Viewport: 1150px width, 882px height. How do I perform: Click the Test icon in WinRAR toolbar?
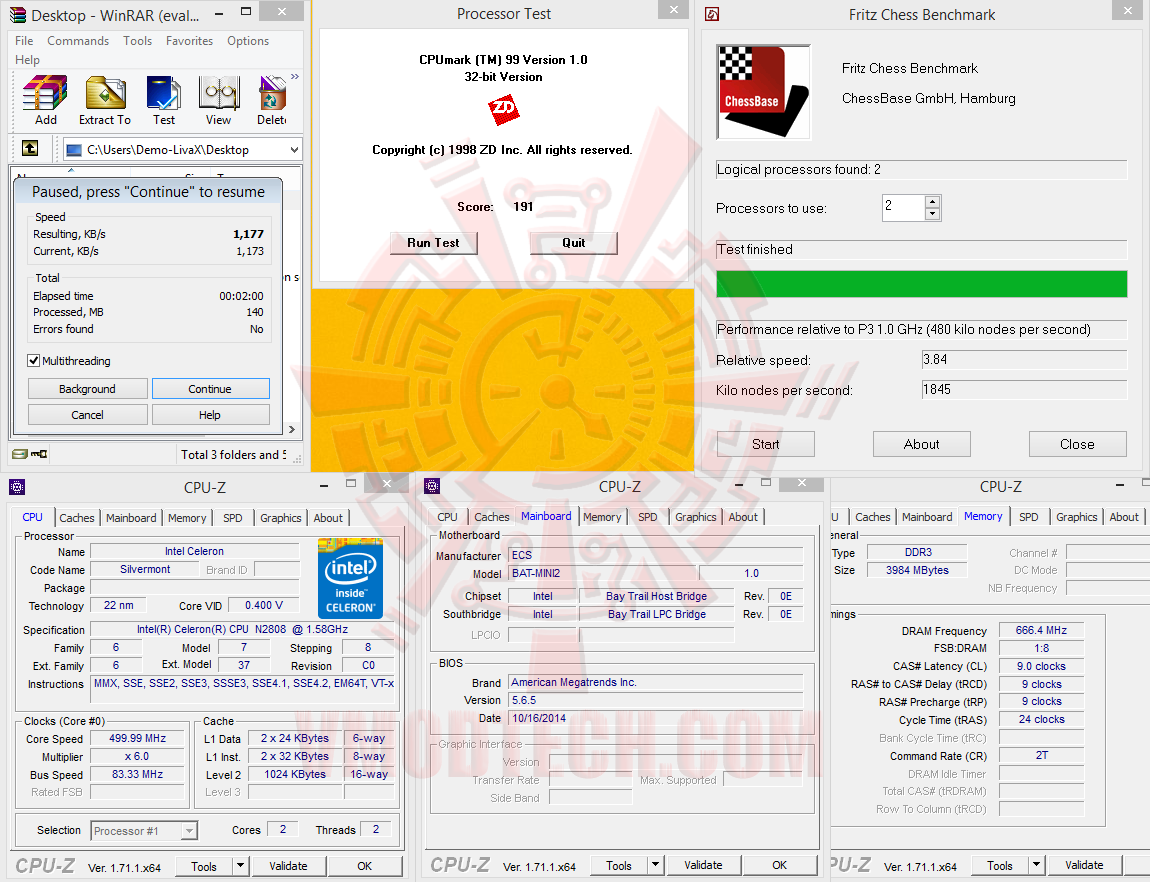pyautogui.click(x=164, y=100)
